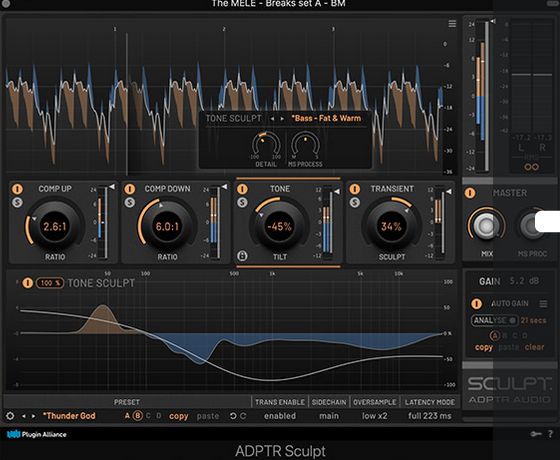Toggle the AUTO GAIN power button
560x460 pixels.
[x=476, y=304]
